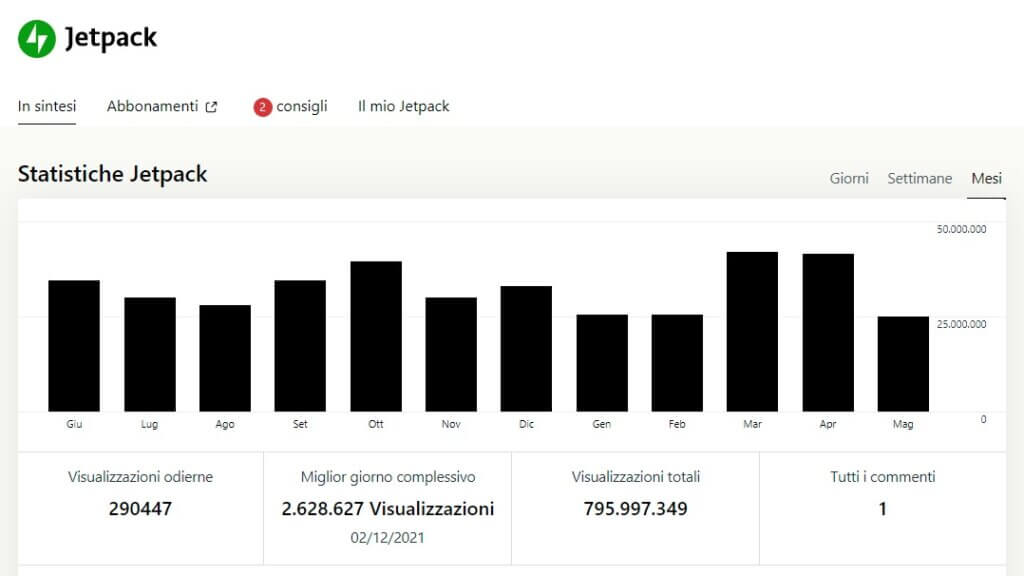Viewport: 1024px width, 576px height.
Task: Click the Jetpack wordmark text
Action: [x=111, y=38]
